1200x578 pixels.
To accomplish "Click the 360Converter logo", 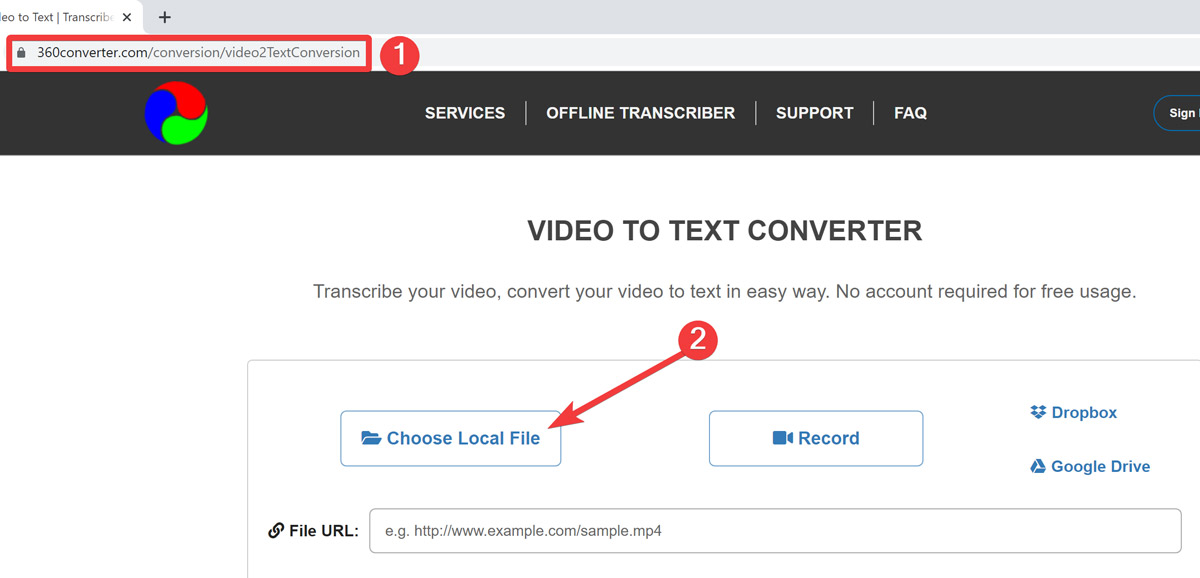I will [x=176, y=113].
